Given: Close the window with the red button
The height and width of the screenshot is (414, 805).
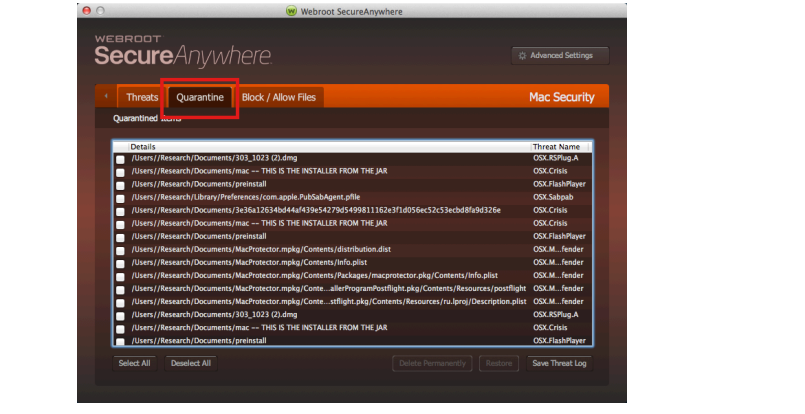Looking at the screenshot, I should pos(88,12).
